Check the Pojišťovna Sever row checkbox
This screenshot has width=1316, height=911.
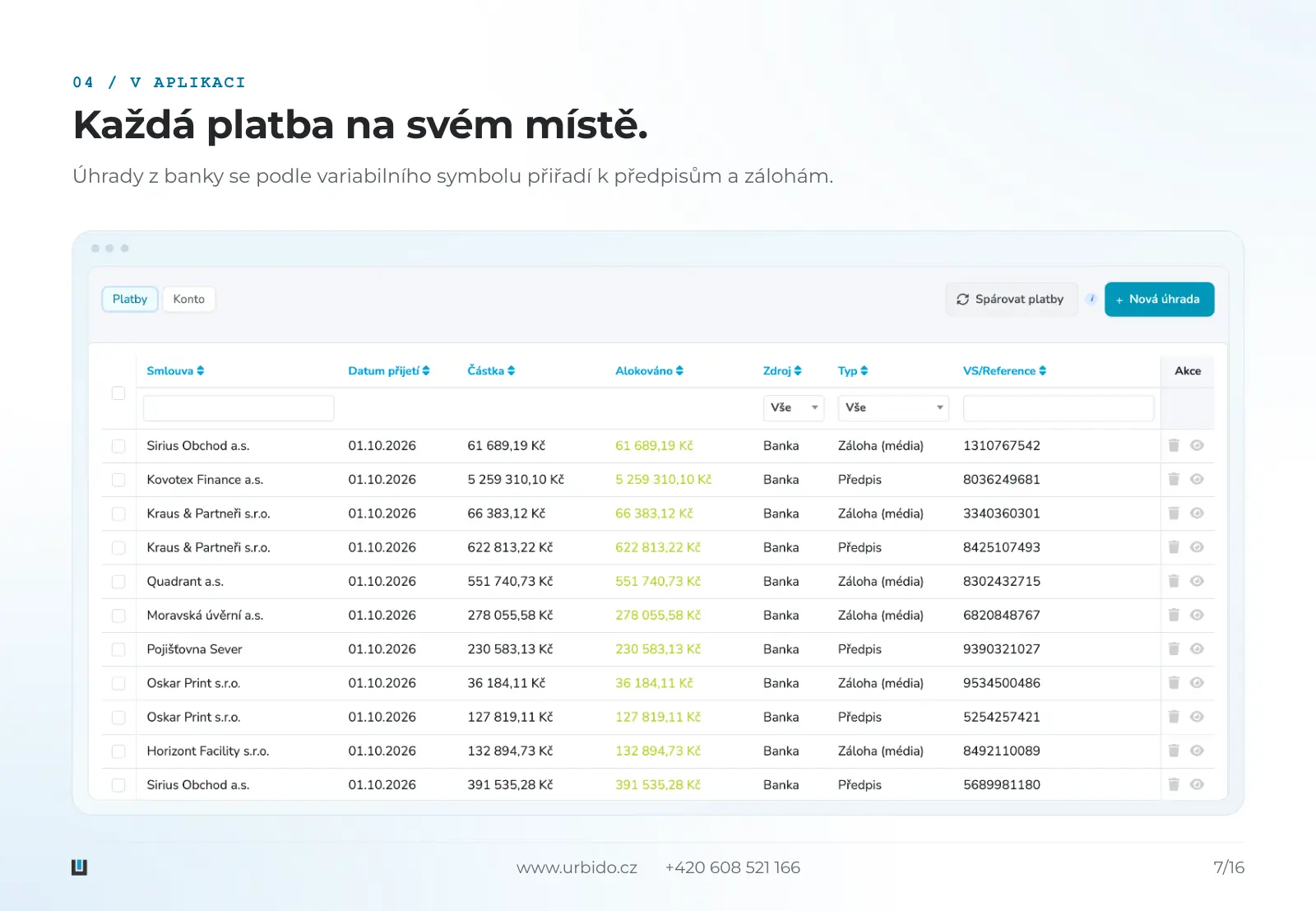tap(118, 649)
